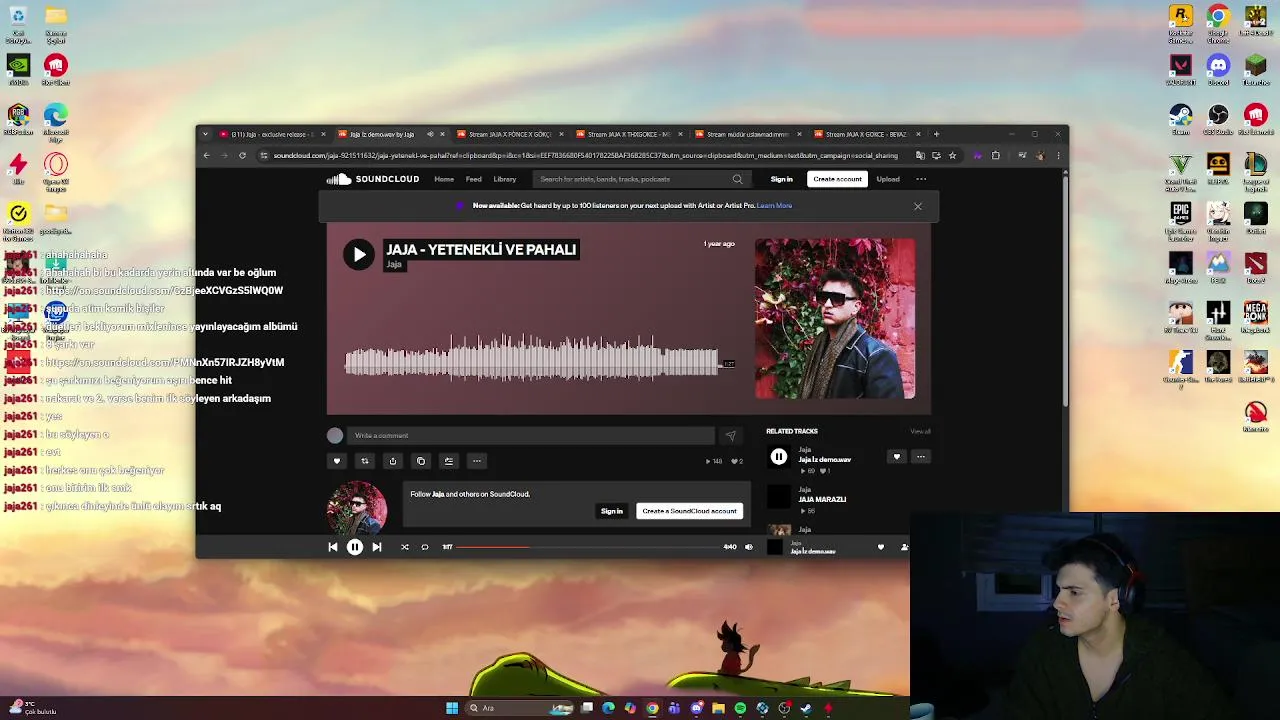Click the search magnifier icon
This screenshot has height=720, width=1280.
pyautogui.click(x=738, y=179)
